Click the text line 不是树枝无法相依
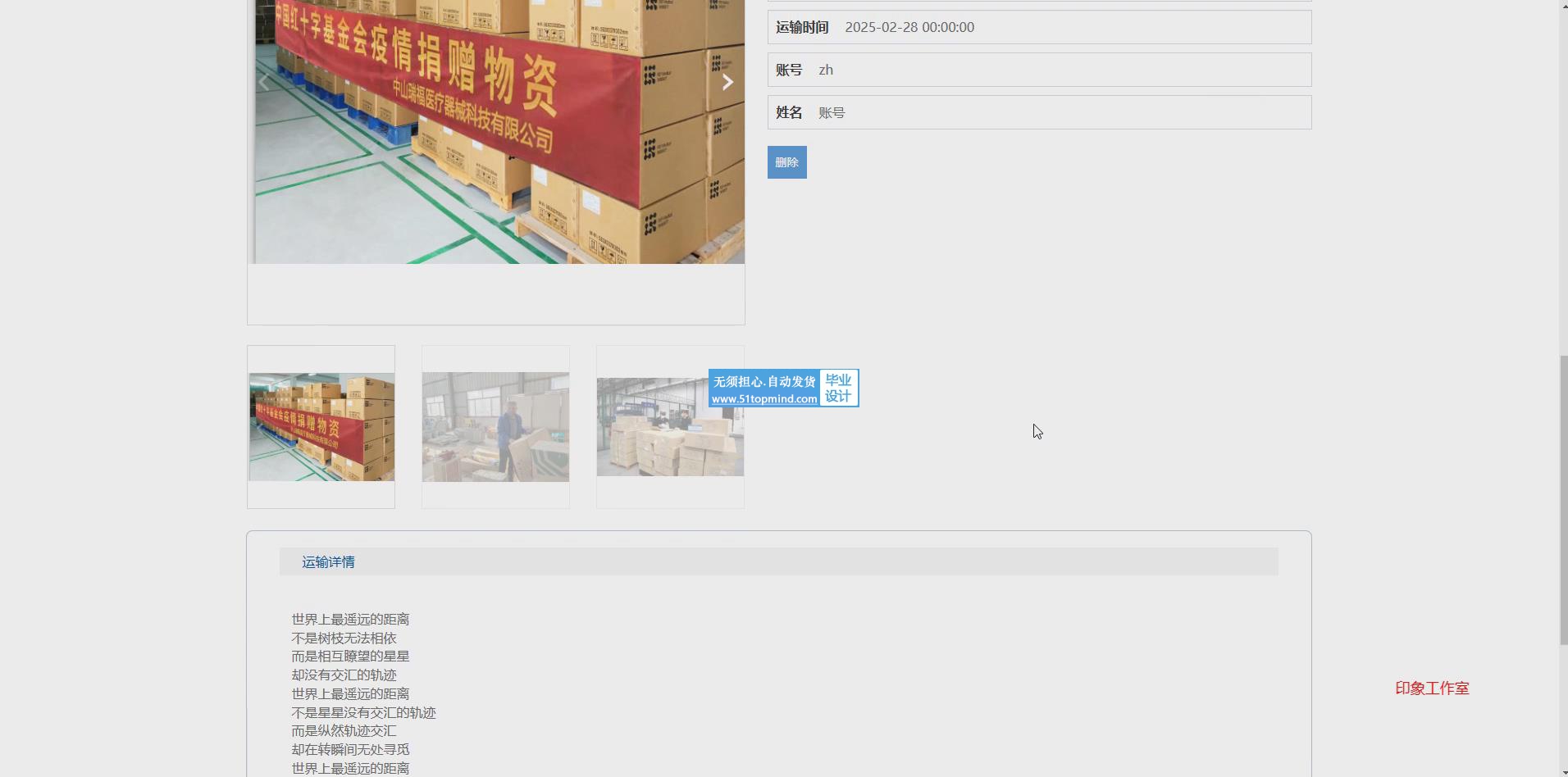The height and width of the screenshot is (777, 1568). point(344,638)
